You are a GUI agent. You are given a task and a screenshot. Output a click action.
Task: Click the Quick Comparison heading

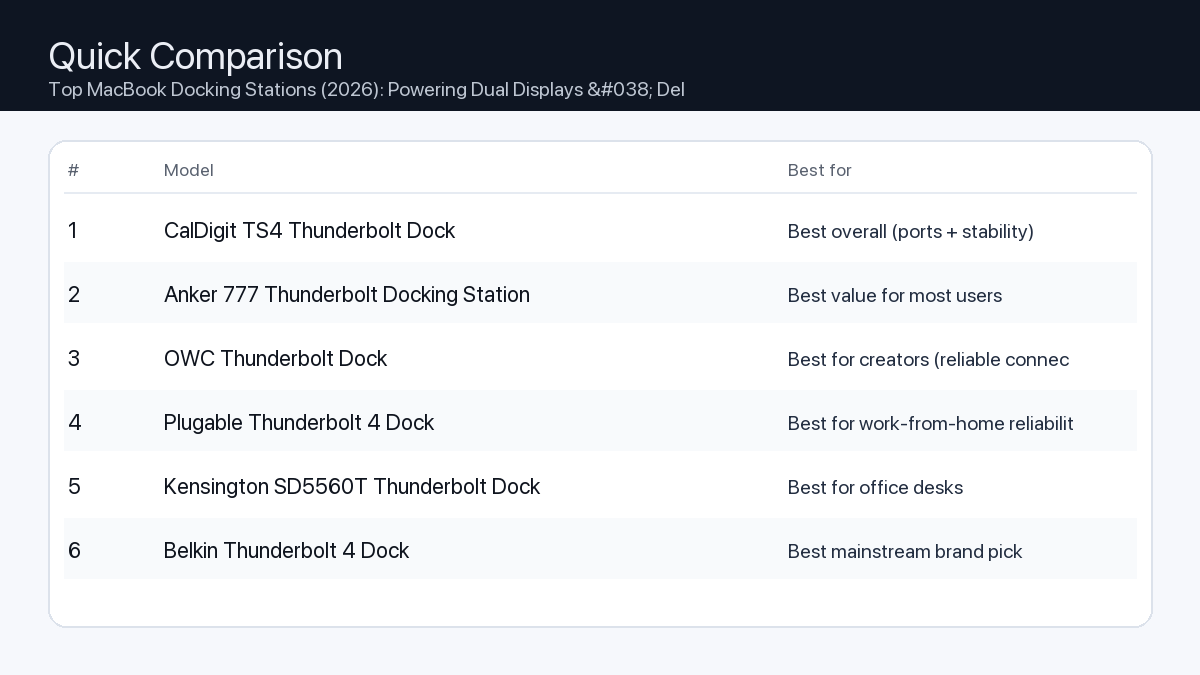point(195,56)
